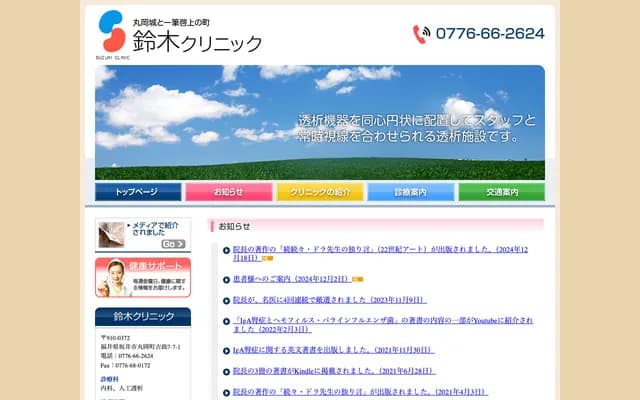Open the クリニックの紹介 navigation tab
This screenshot has width=640, height=400.
[320, 192]
